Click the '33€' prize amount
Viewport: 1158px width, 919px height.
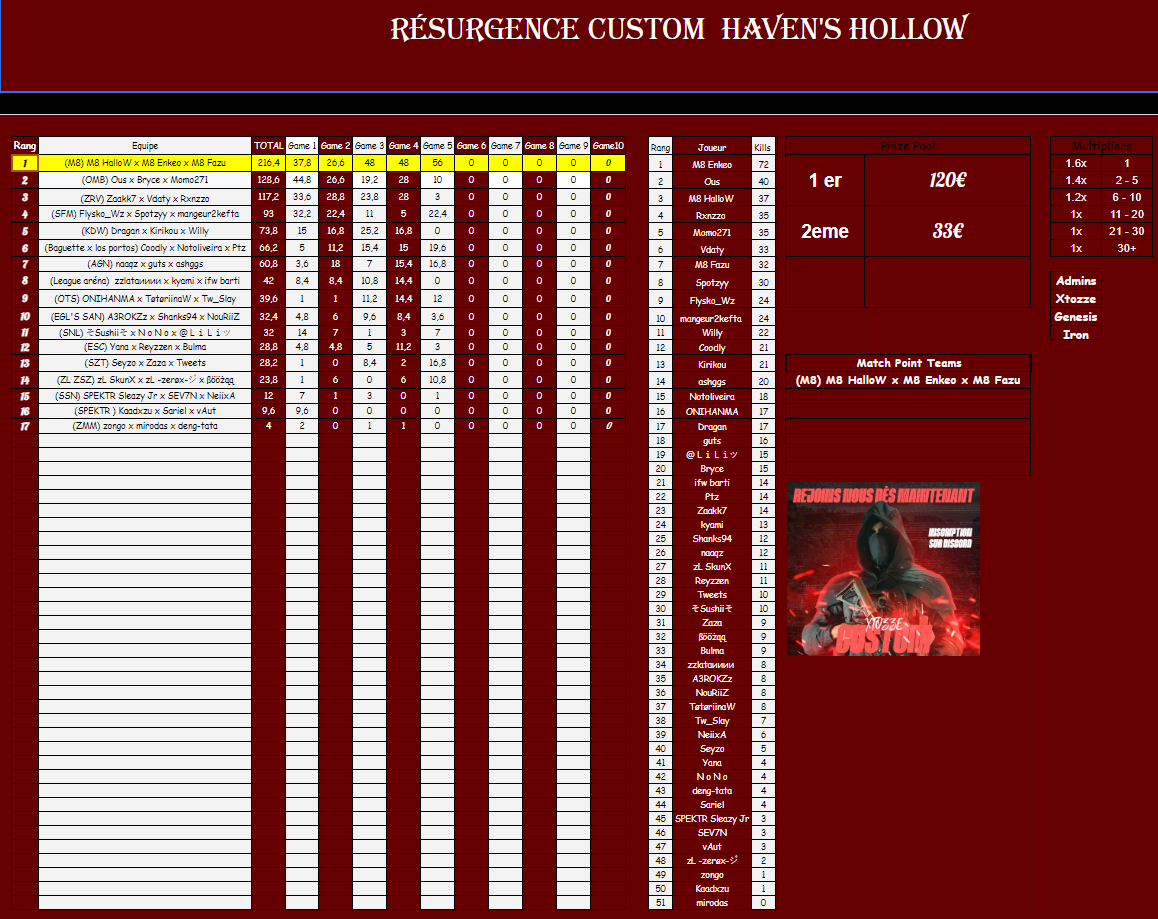click(948, 231)
